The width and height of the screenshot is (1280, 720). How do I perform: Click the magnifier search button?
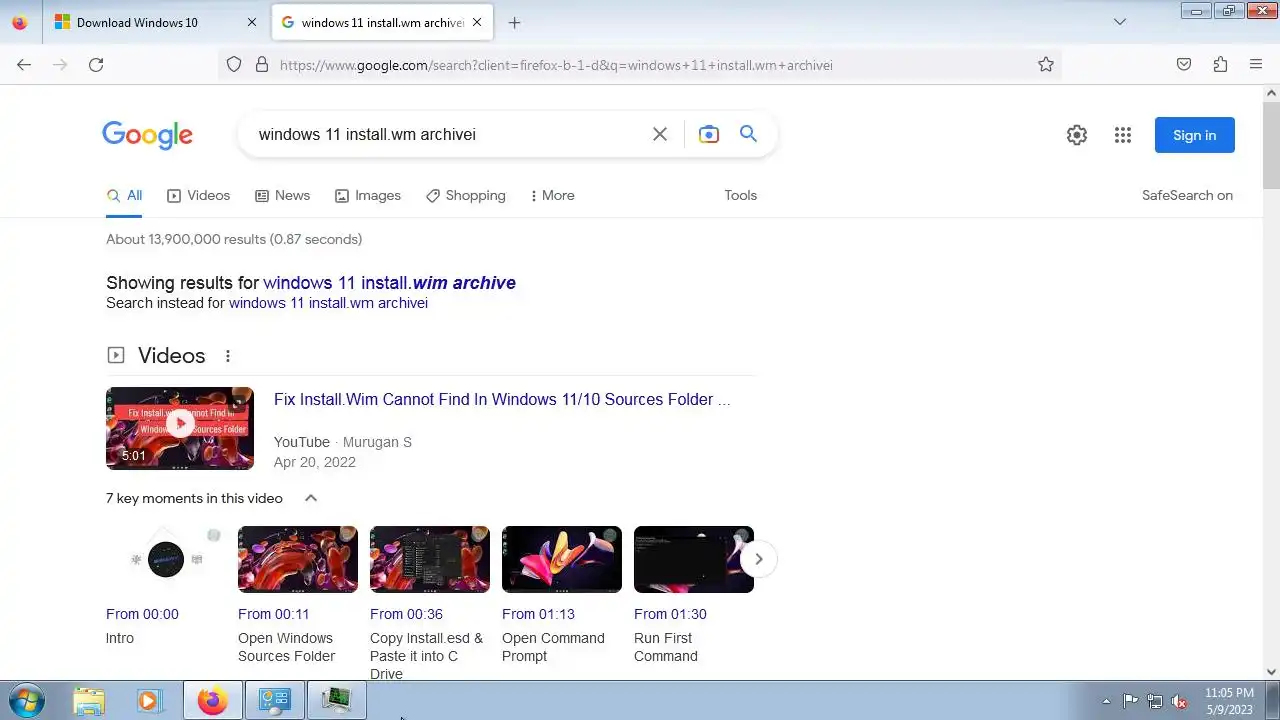click(x=748, y=134)
